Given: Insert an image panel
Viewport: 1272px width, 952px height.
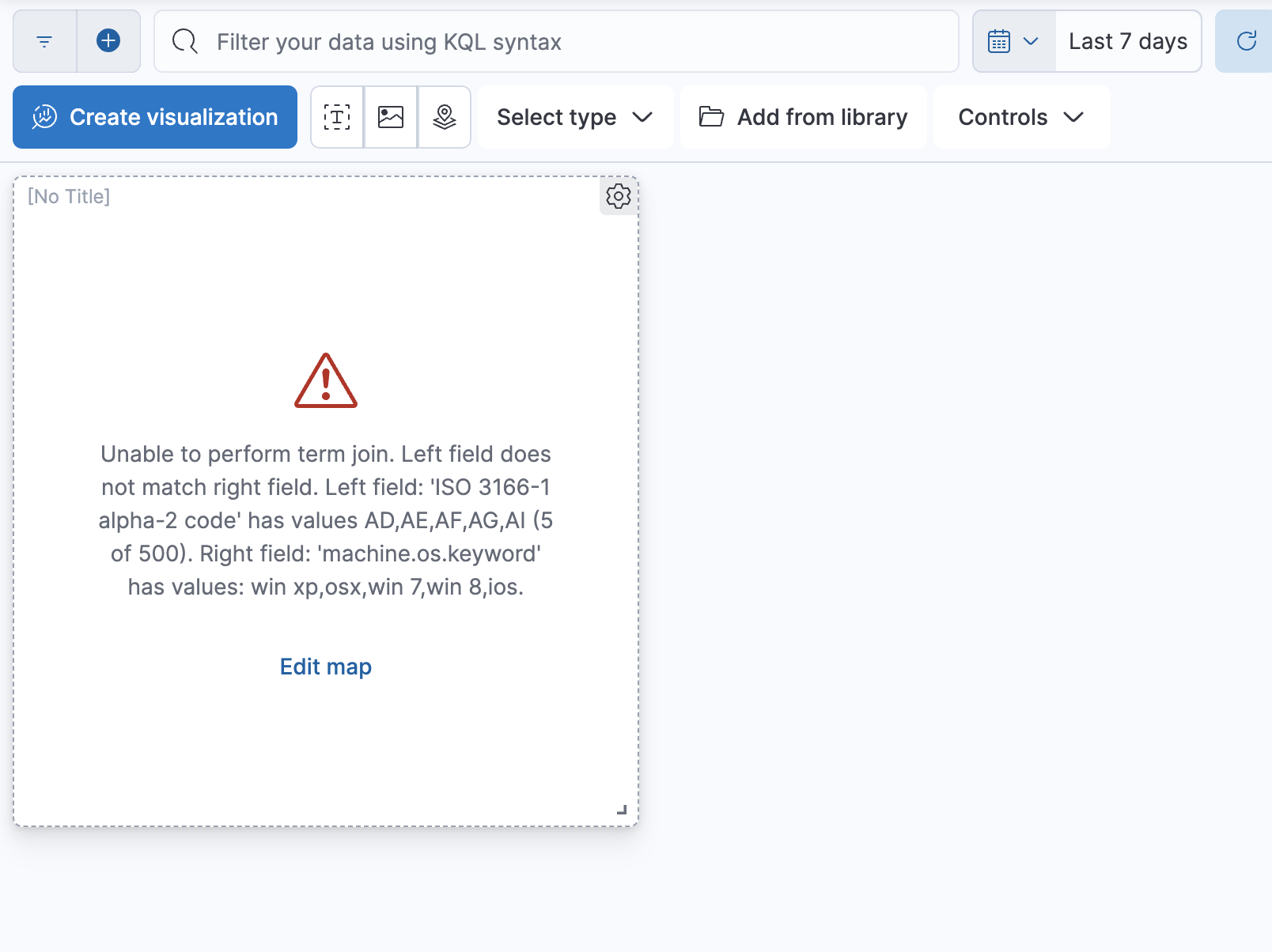Looking at the screenshot, I should pyautogui.click(x=390, y=116).
